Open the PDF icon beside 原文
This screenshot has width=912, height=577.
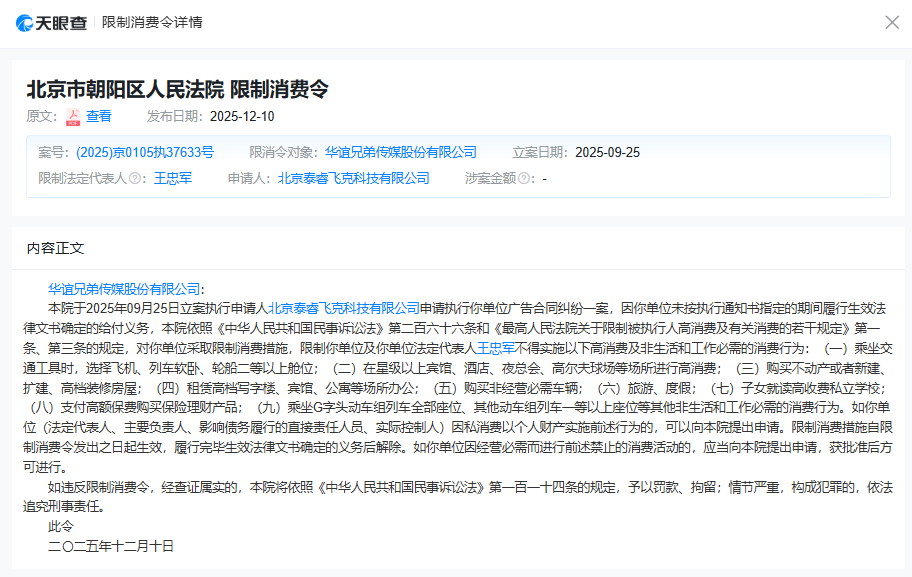point(73,116)
